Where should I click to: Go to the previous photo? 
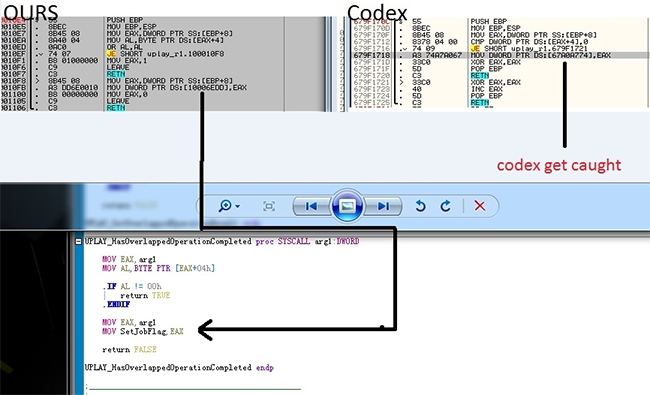[x=311, y=206]
